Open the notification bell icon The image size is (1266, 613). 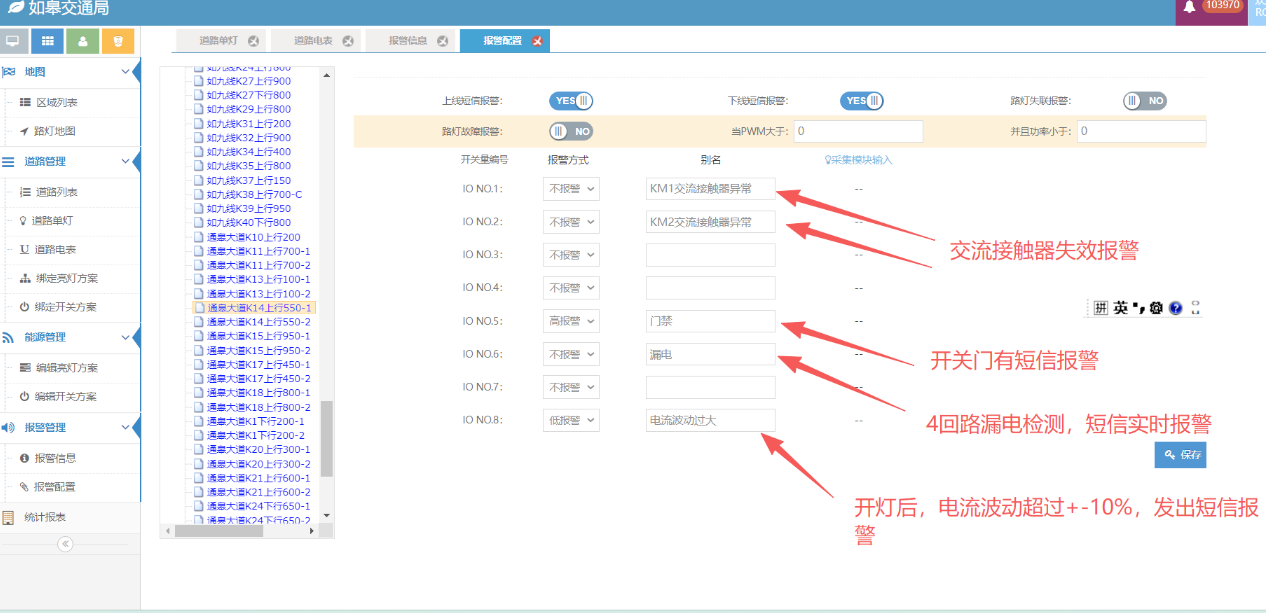coord(1189,8)
